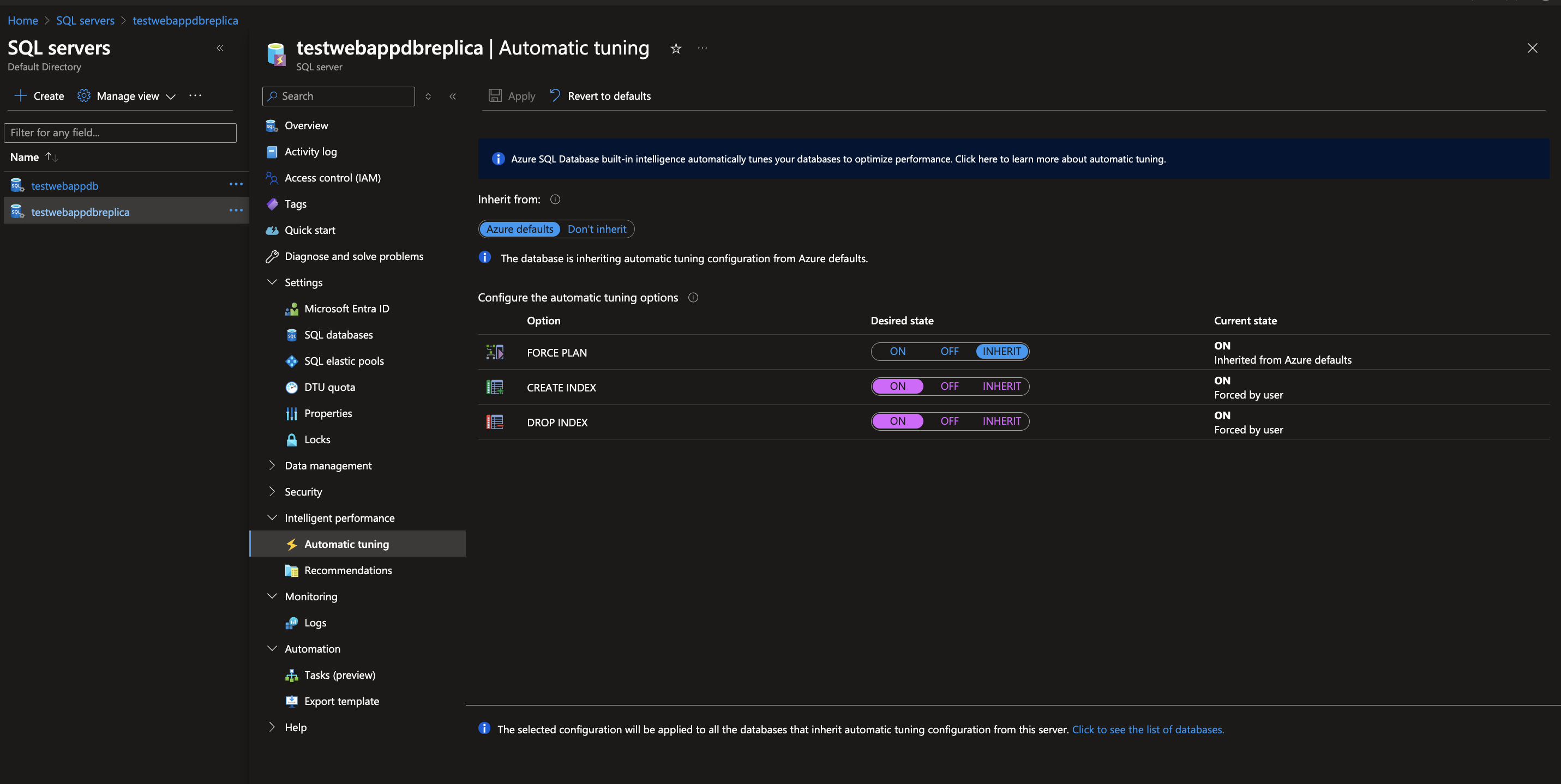The height and width of the screenshot is (784, 1561).
Task: Click the info icon next to Inherit from
Action: [x=555, y=200]
